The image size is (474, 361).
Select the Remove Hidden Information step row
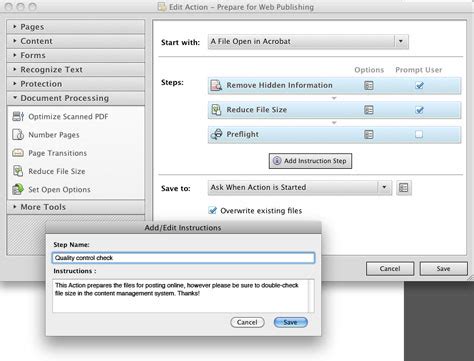click(334, 85)
